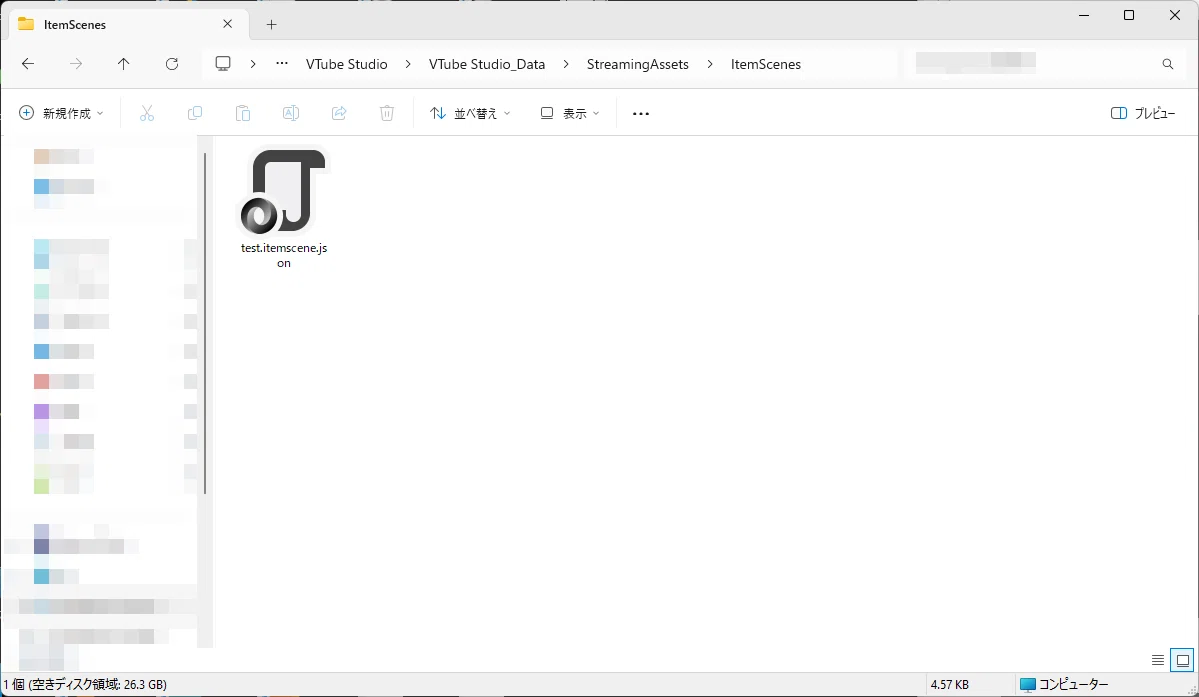Switch to details list view icon
The image size is (1199, 697).
[x=1158, y=660]
